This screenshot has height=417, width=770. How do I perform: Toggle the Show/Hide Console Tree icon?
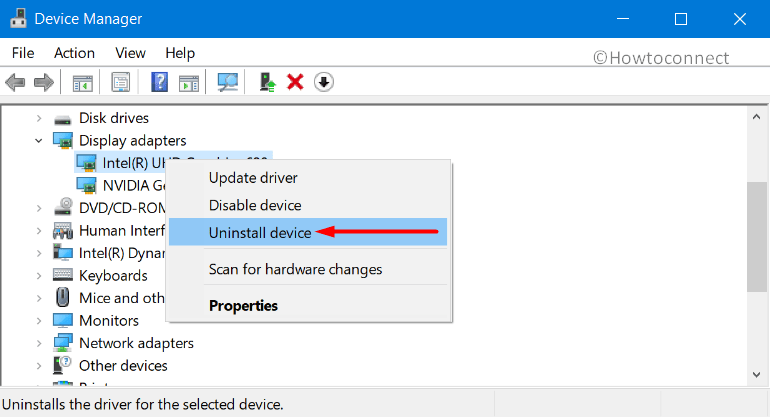point(82,83)
